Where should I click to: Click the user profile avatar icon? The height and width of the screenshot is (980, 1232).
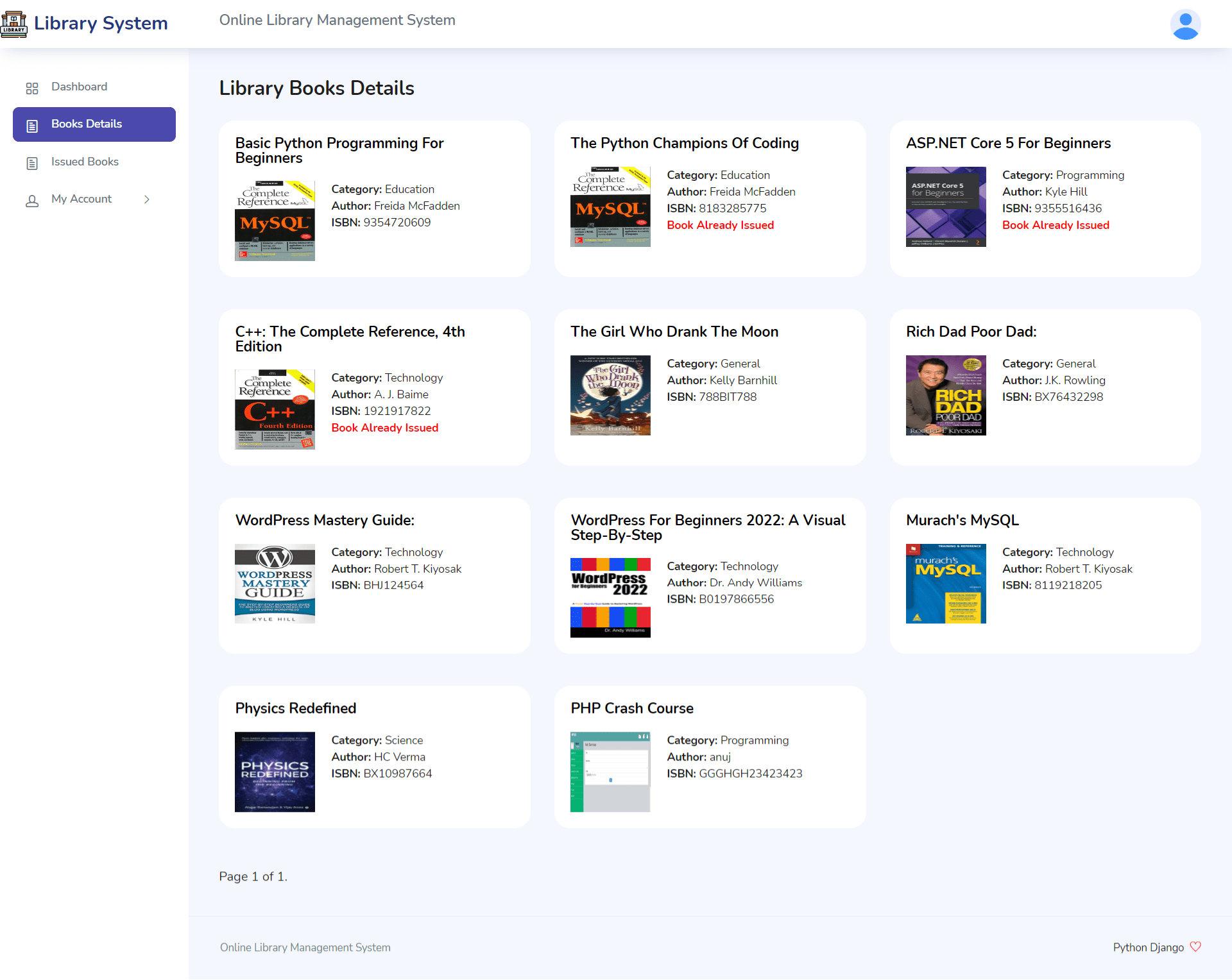coord(1185,25)
